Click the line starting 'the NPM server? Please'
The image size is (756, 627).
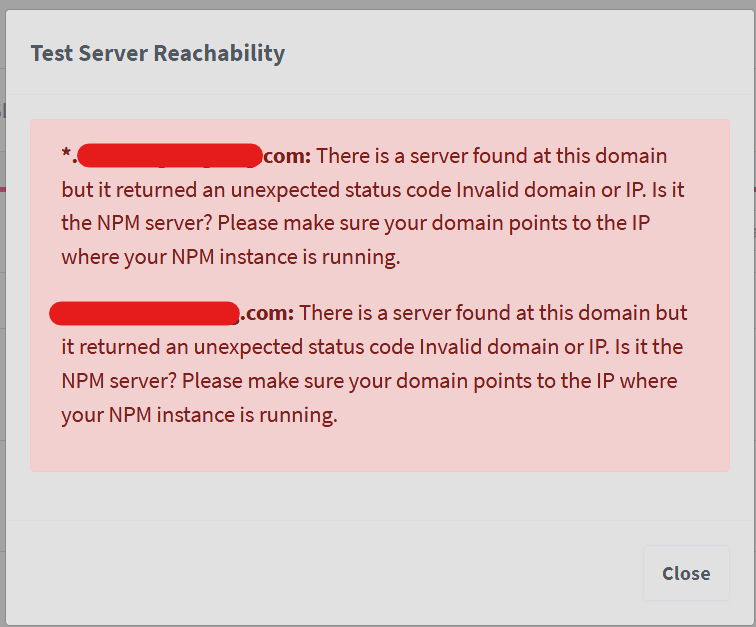(355, 223)
